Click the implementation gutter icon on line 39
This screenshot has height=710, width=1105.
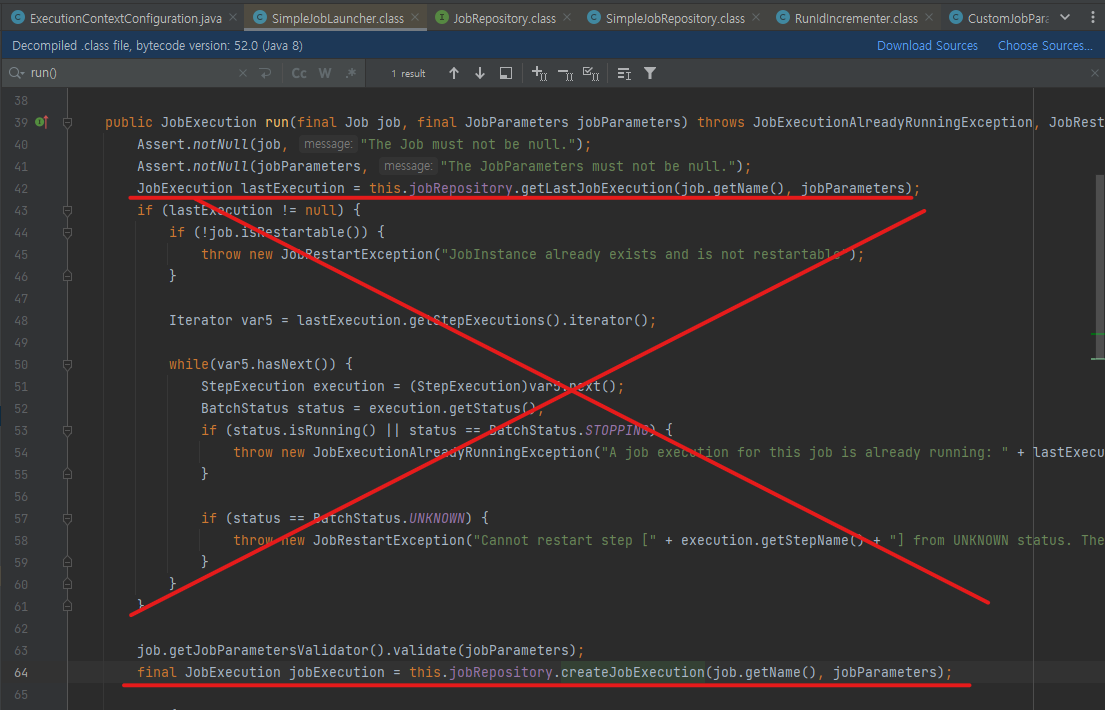[42, 122]
